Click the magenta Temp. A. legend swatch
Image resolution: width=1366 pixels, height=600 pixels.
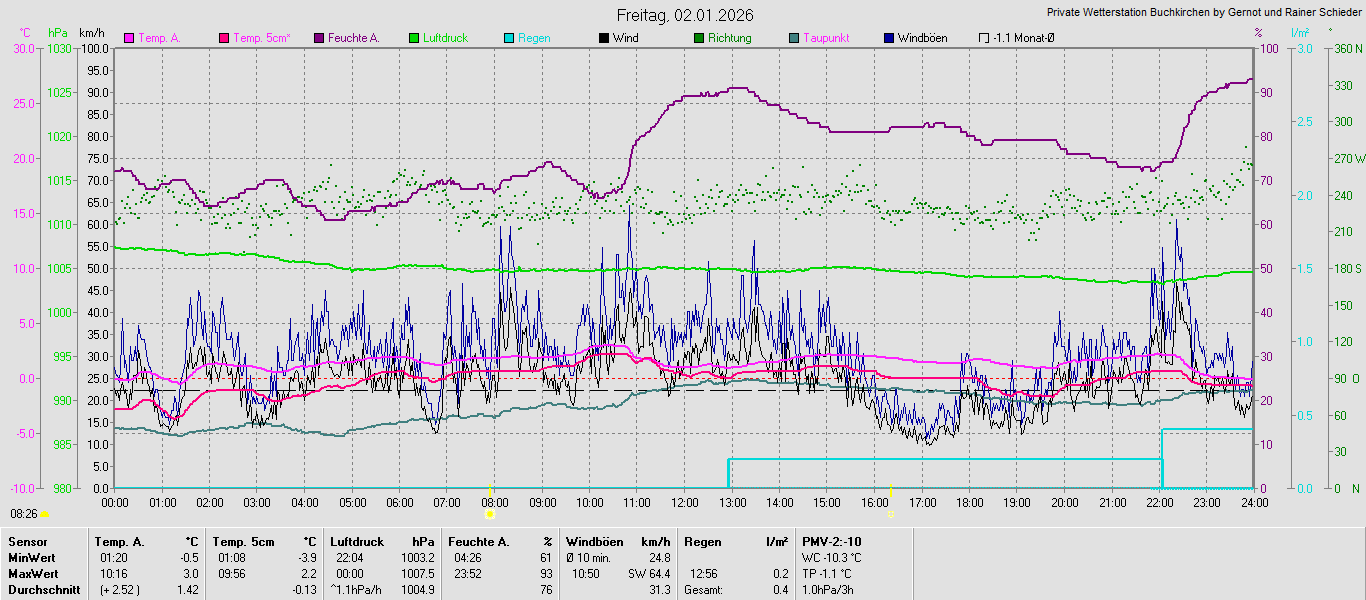click(129, 38)
